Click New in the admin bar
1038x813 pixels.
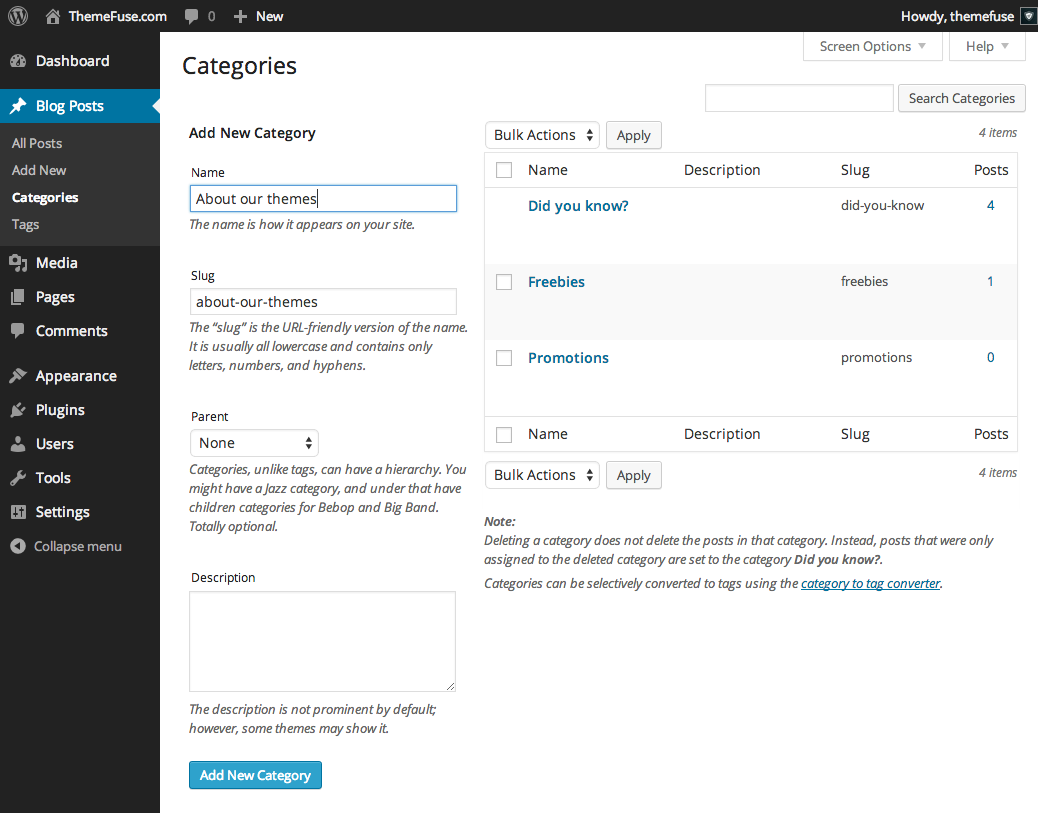[269, 17]
